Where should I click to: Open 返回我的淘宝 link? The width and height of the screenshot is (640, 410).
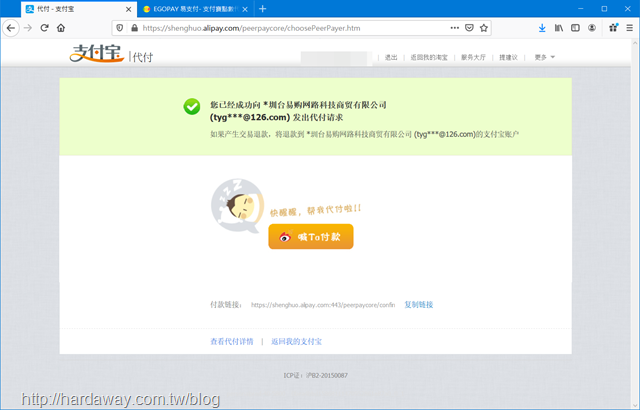[429, 57]
